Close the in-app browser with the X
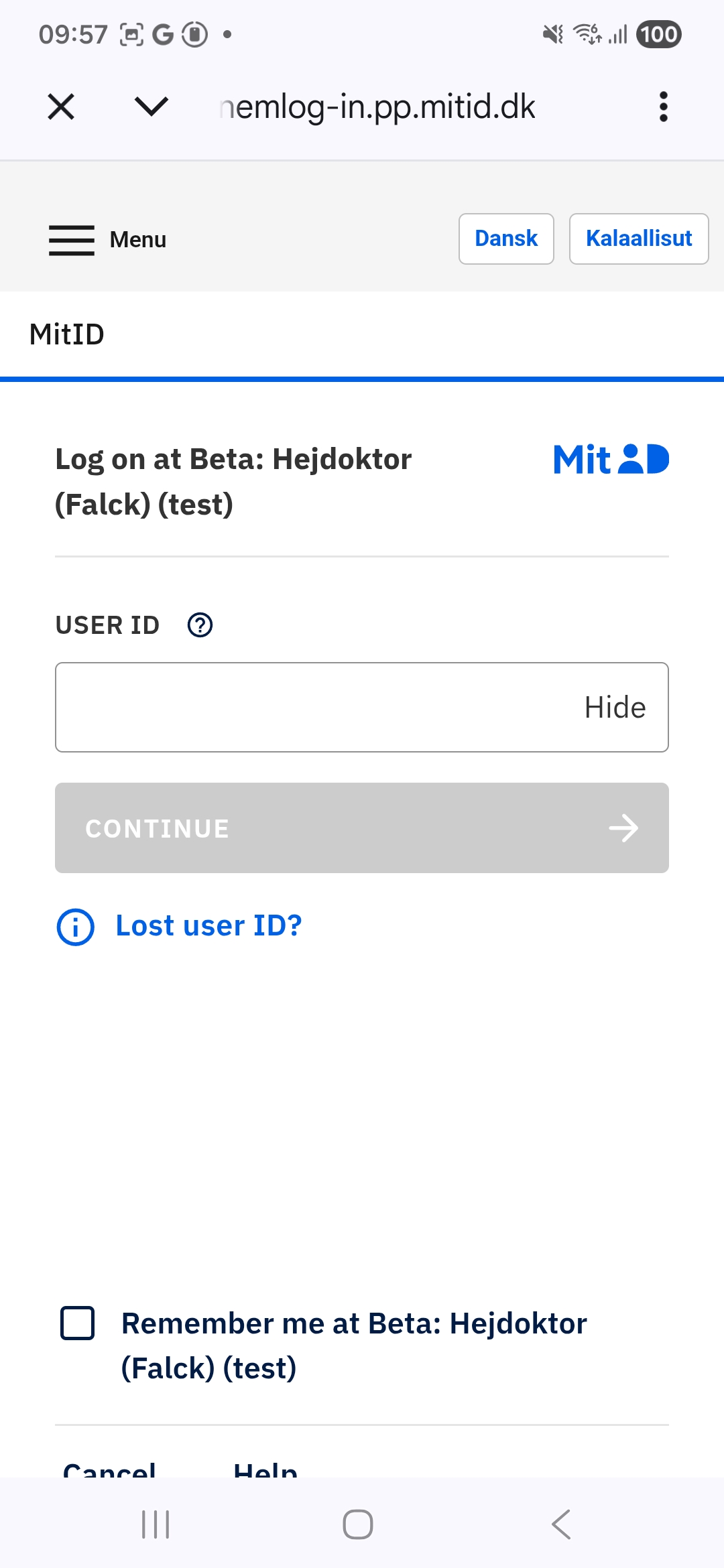This screenshot has width=724, height=1568. pyautogui.click(x=60, y=106)
